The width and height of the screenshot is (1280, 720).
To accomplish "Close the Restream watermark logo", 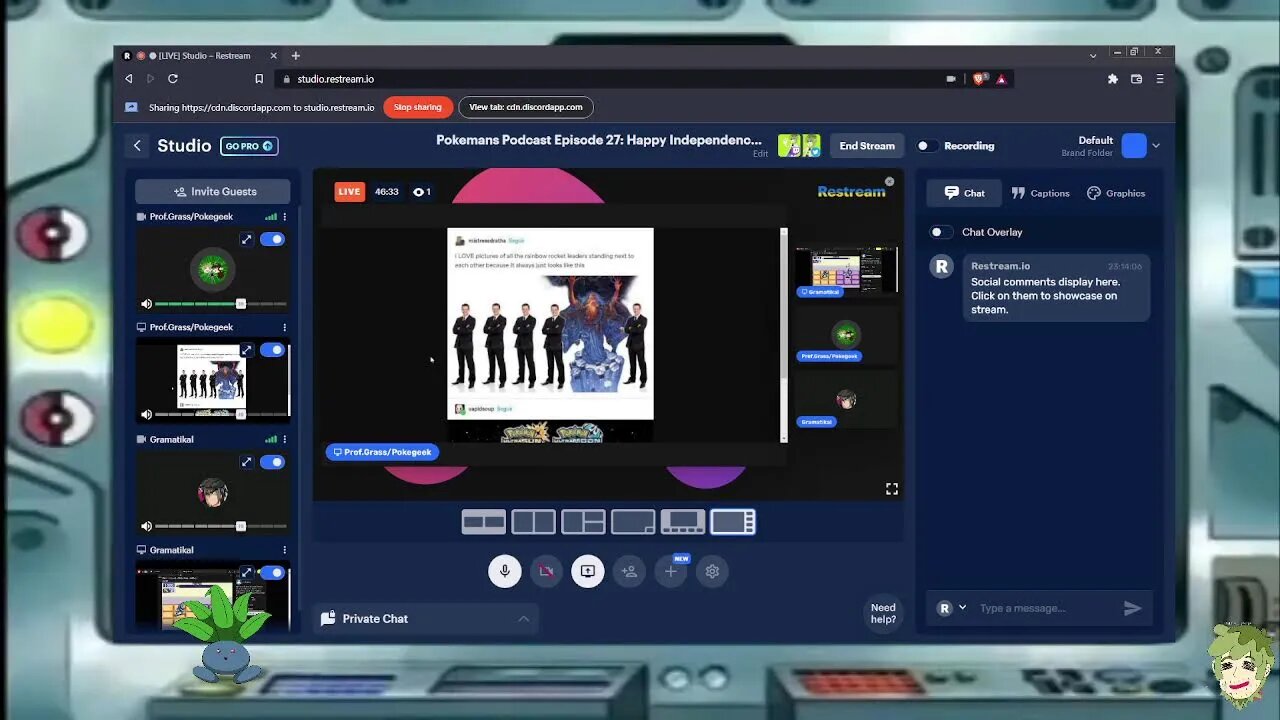I will point(889,182).
